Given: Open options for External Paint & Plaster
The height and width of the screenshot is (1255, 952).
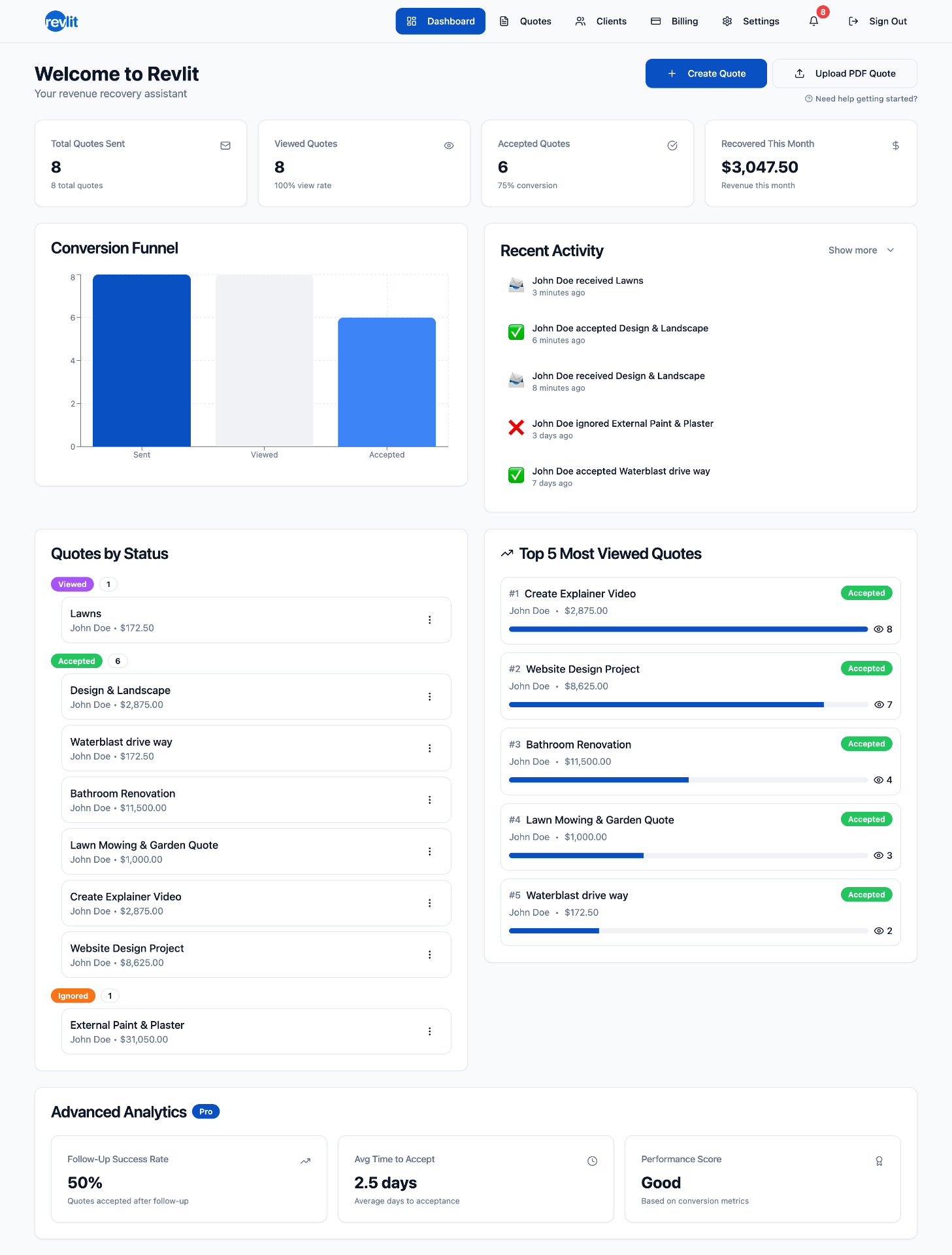Looking at the screenshot, I should [x=429, y=1031].
